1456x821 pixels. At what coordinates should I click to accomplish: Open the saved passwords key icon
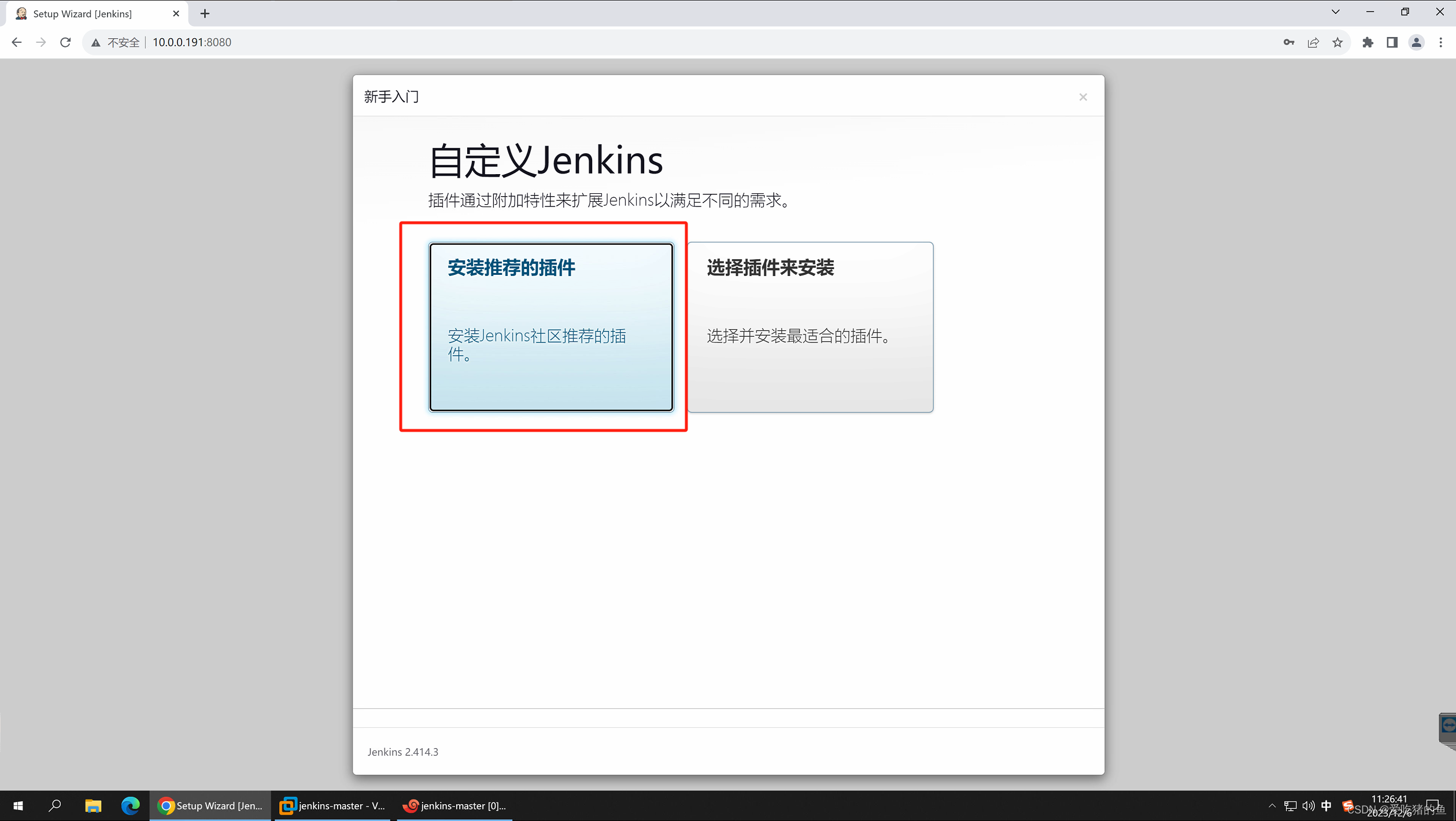click(1289, 42)
